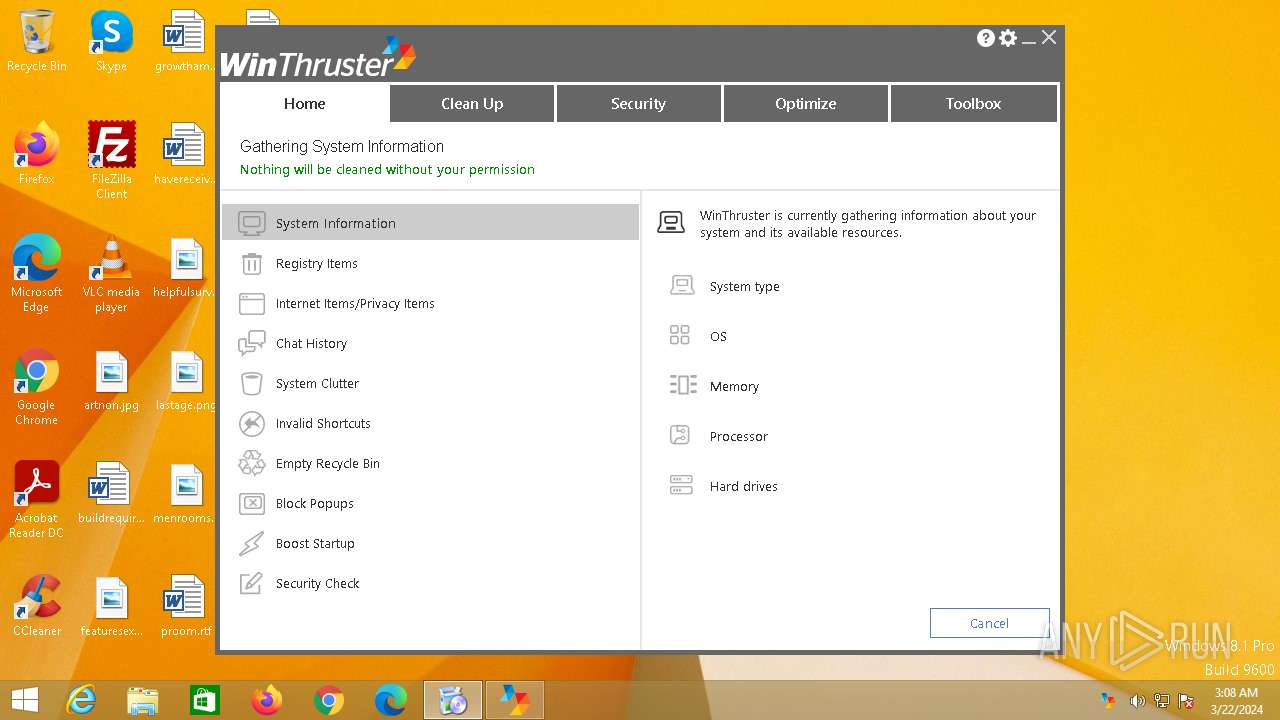Cancel the system information scan

pos(989,623)
